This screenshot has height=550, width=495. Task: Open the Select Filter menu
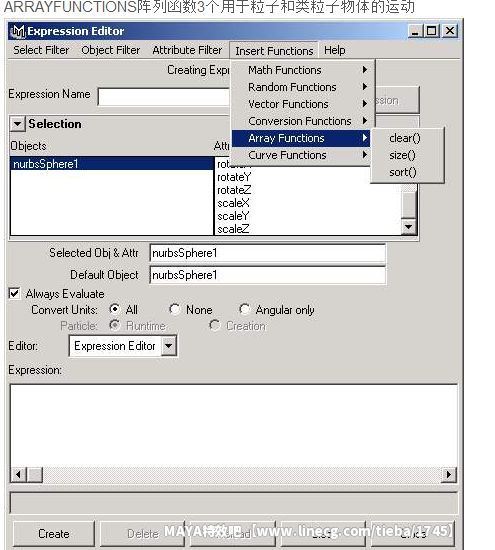click(x=41, y=50)
